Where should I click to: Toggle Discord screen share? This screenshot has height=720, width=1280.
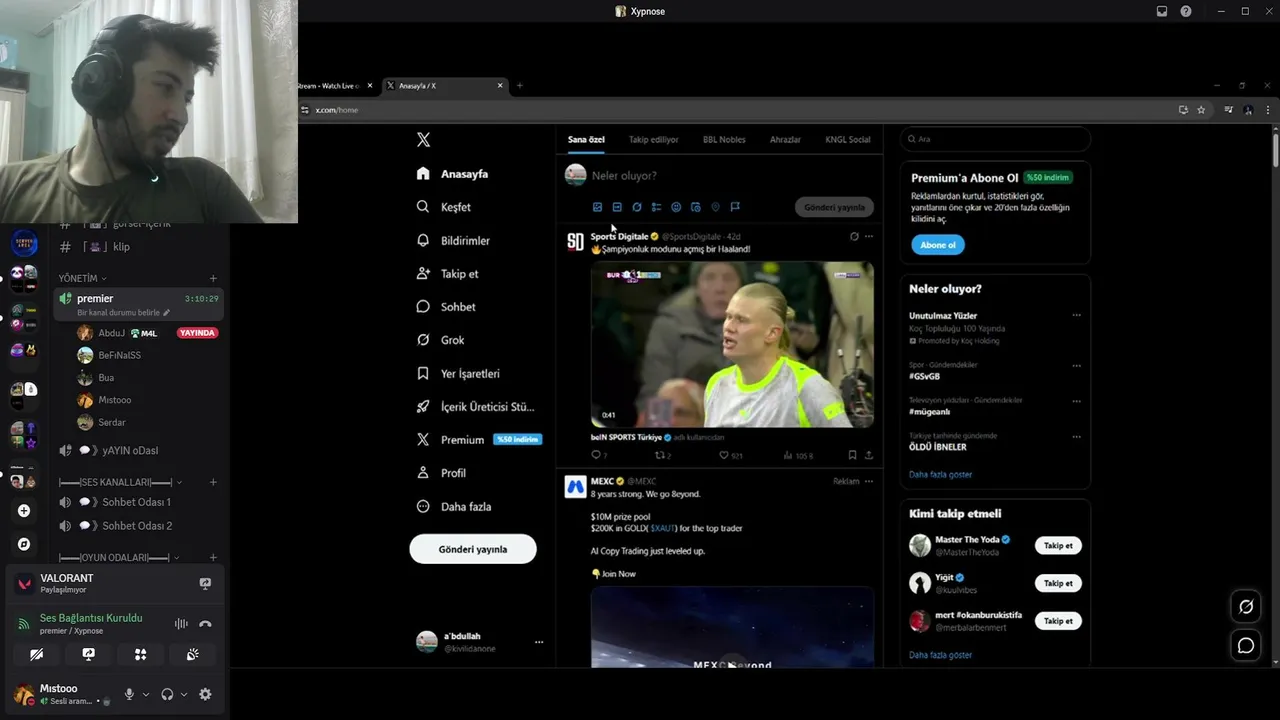click(x=88, y=654)
